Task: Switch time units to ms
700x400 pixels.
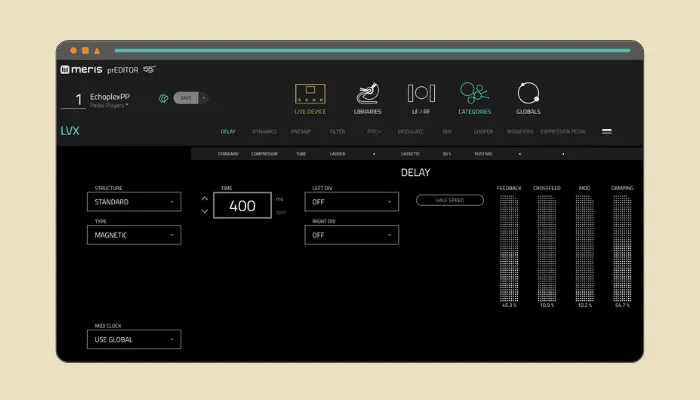Action: pyautogui.click(x=279, y=199)
